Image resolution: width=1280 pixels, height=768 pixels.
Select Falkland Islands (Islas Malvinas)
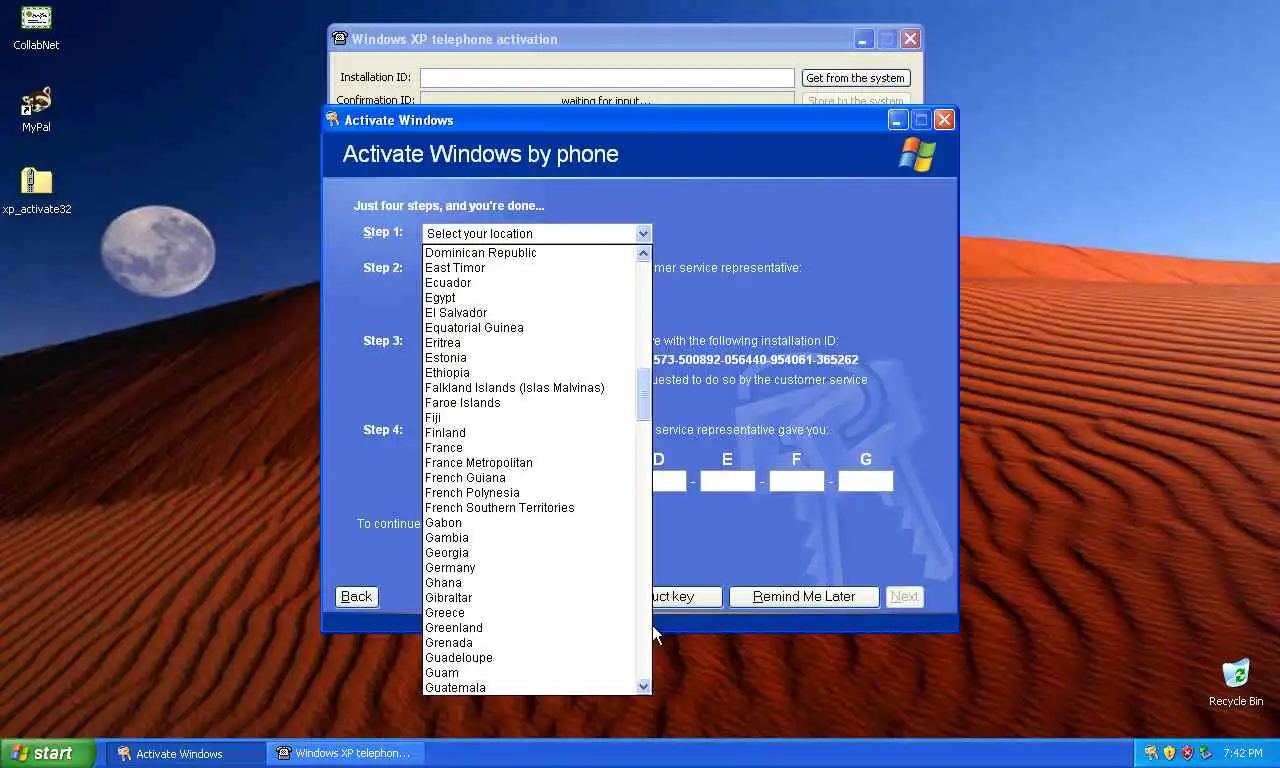click(530, 388)
